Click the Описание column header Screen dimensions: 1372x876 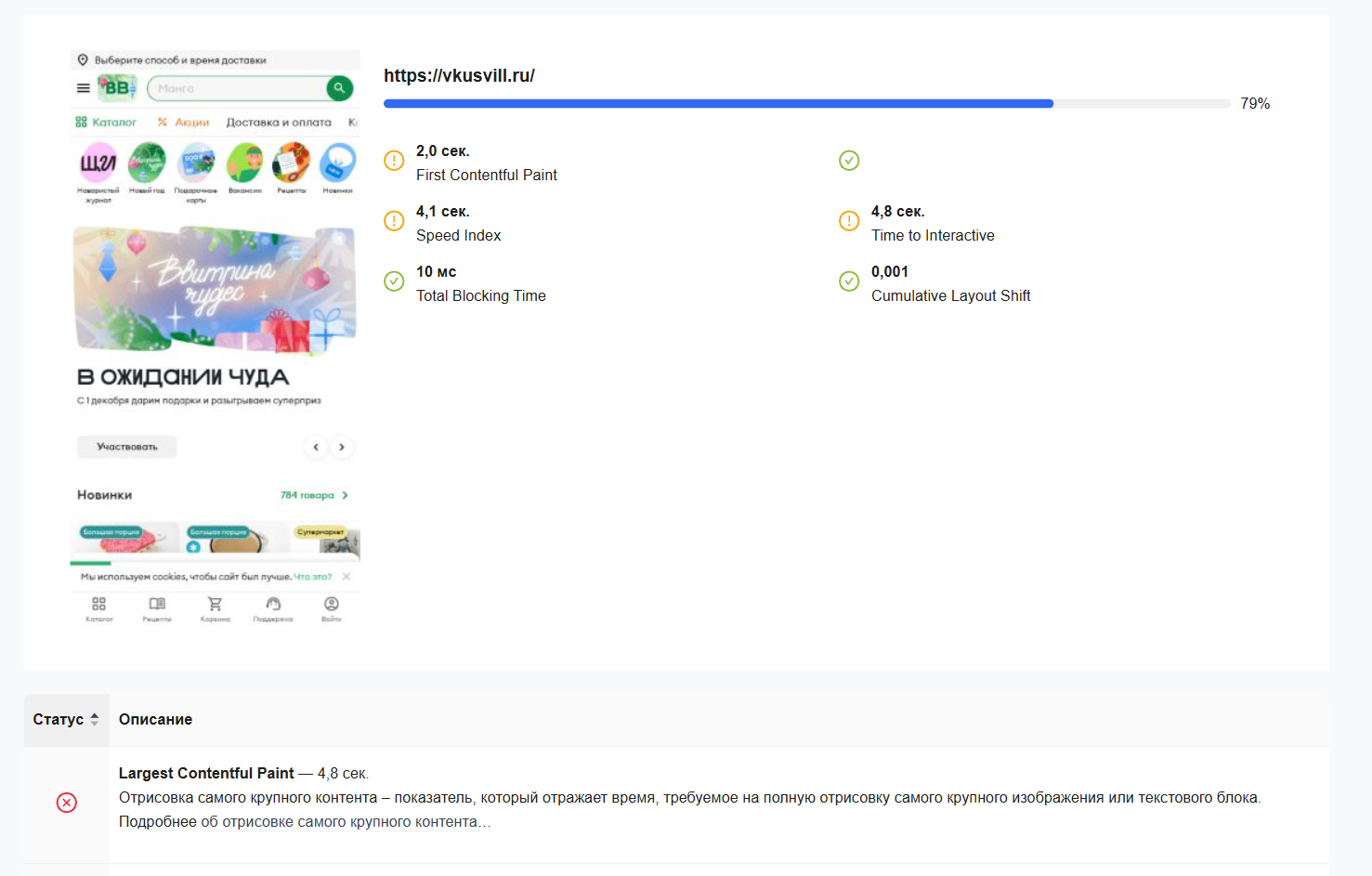point(155,720)
